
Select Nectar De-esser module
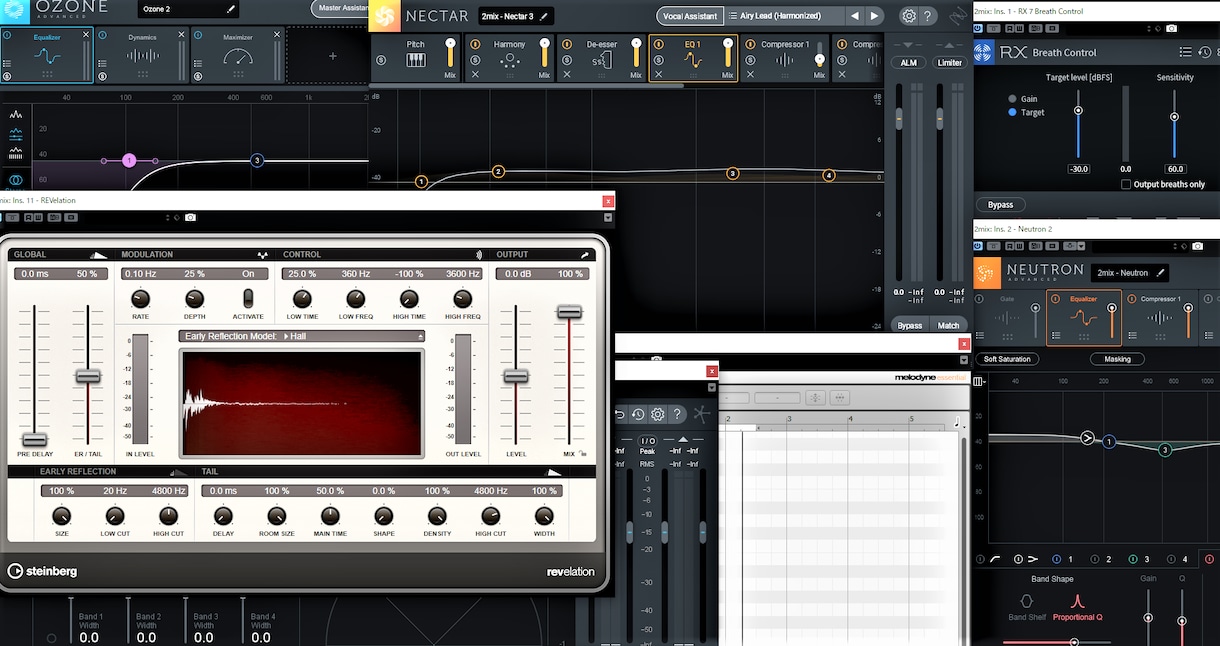click(602, 56)
